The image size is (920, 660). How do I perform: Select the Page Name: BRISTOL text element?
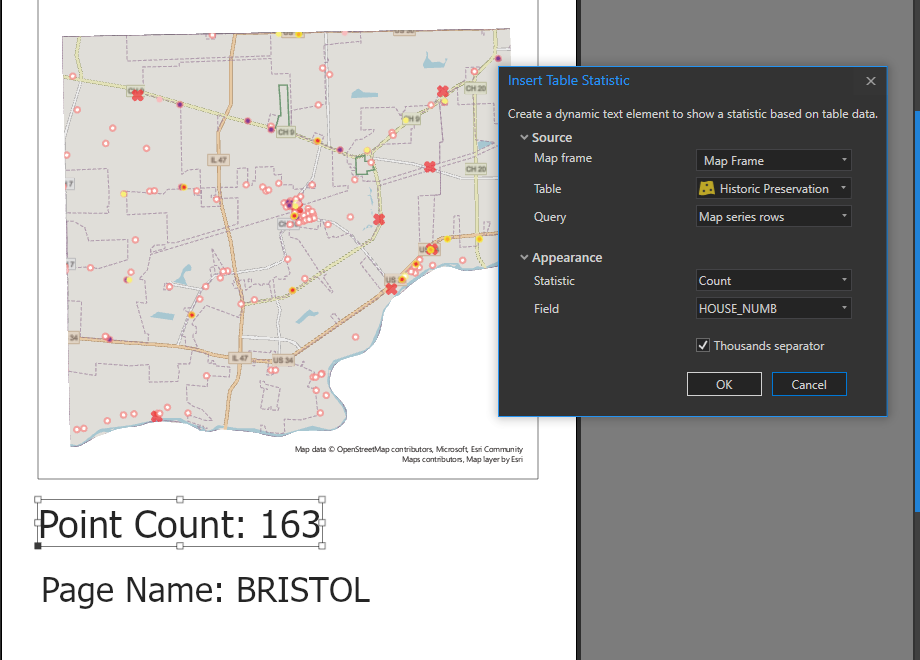[x=205, y=590]
